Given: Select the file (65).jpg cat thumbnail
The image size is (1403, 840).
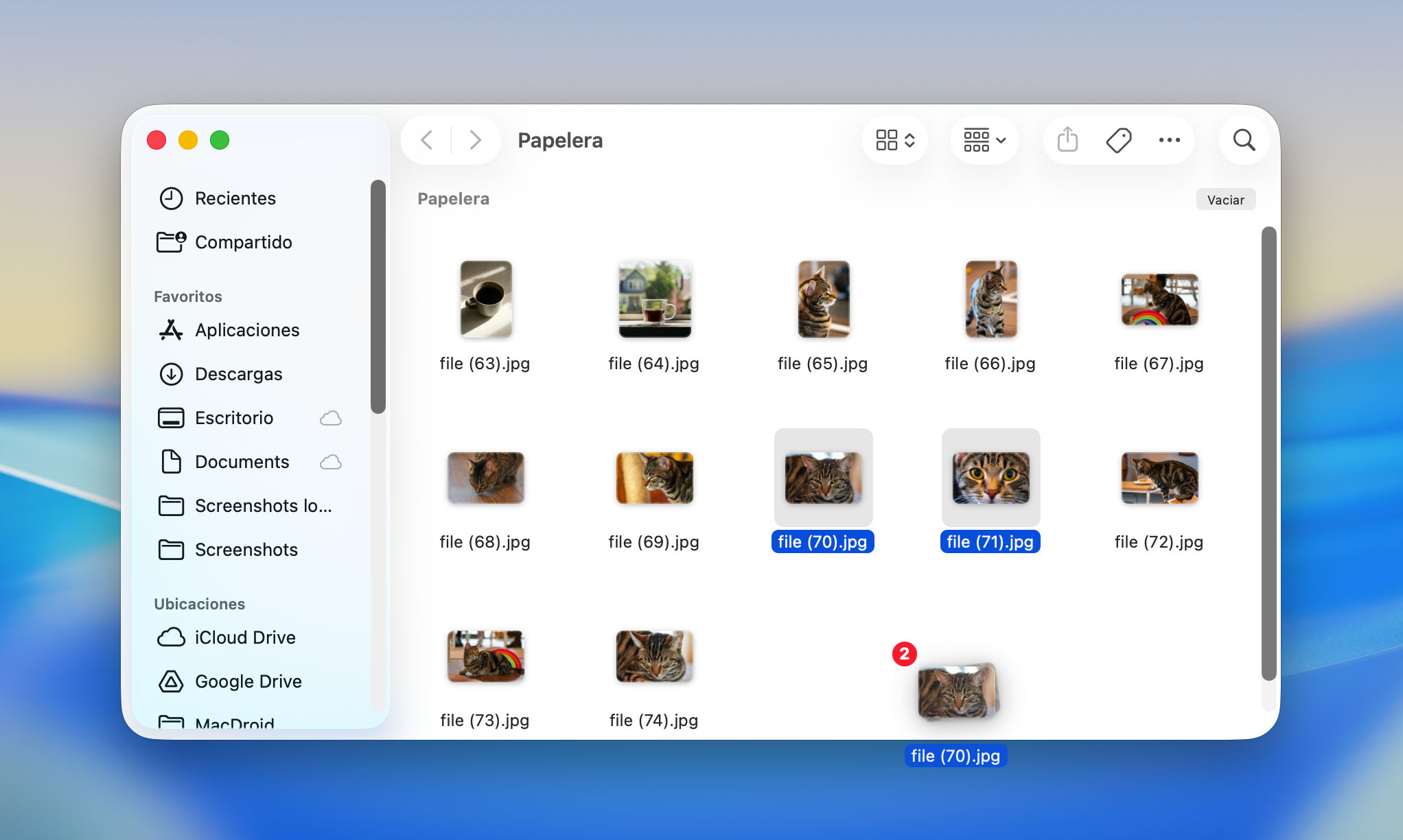Looking at the screenshot, I should click(x=824, y=299).
